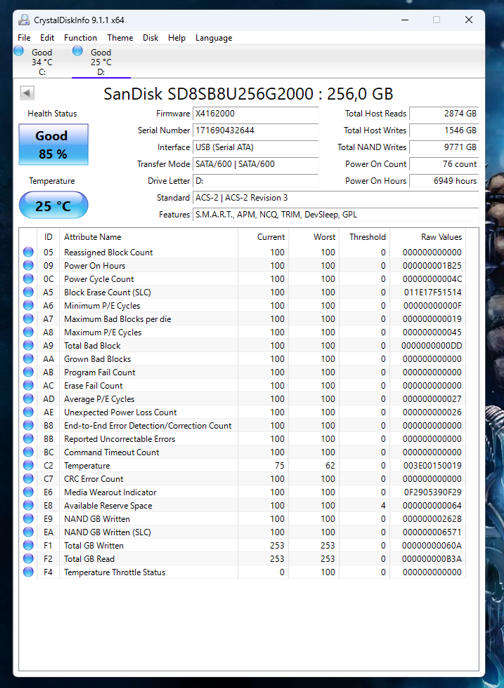Image resolution: width=504 pixels, height=688 pixels.
Task: Close the CrystalDiskInfo window
Action: [468, 20]
